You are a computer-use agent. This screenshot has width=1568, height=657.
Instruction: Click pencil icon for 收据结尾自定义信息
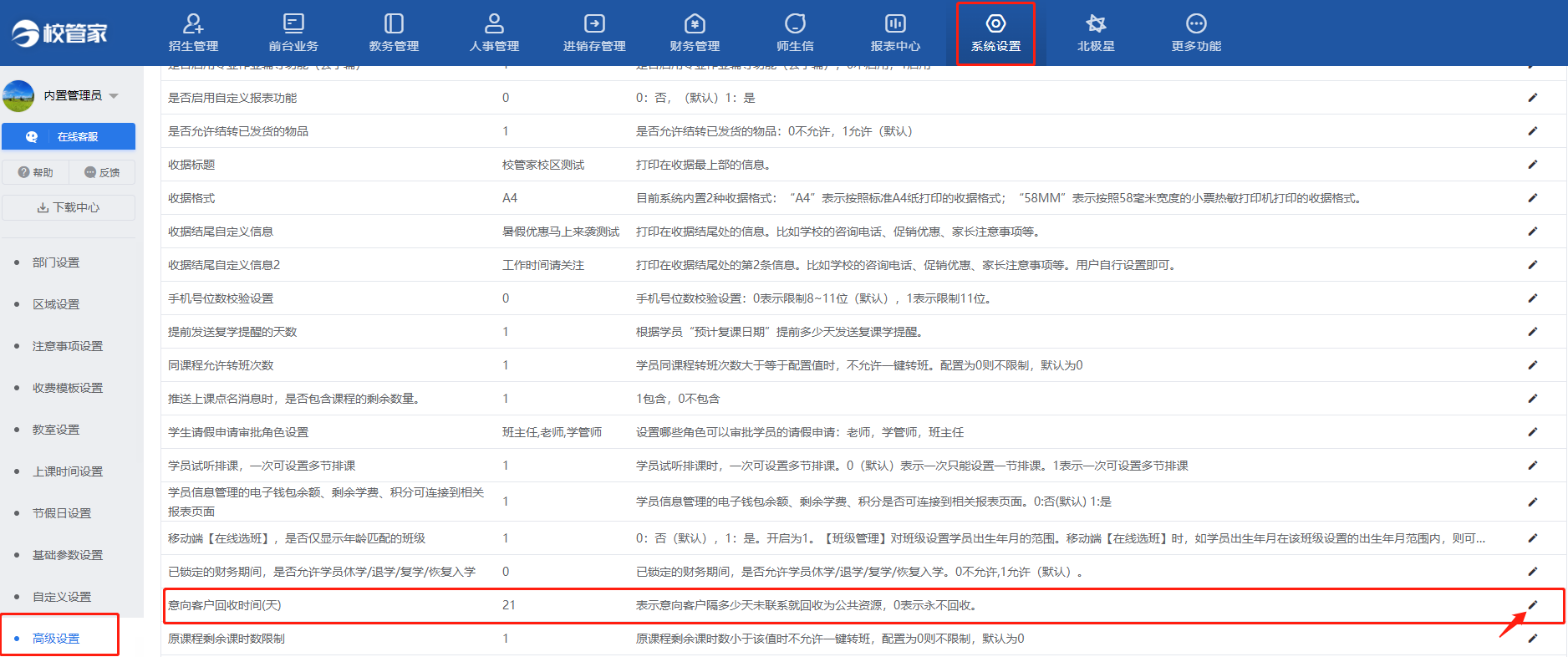pyautogui.click(x=1533, y=232)
